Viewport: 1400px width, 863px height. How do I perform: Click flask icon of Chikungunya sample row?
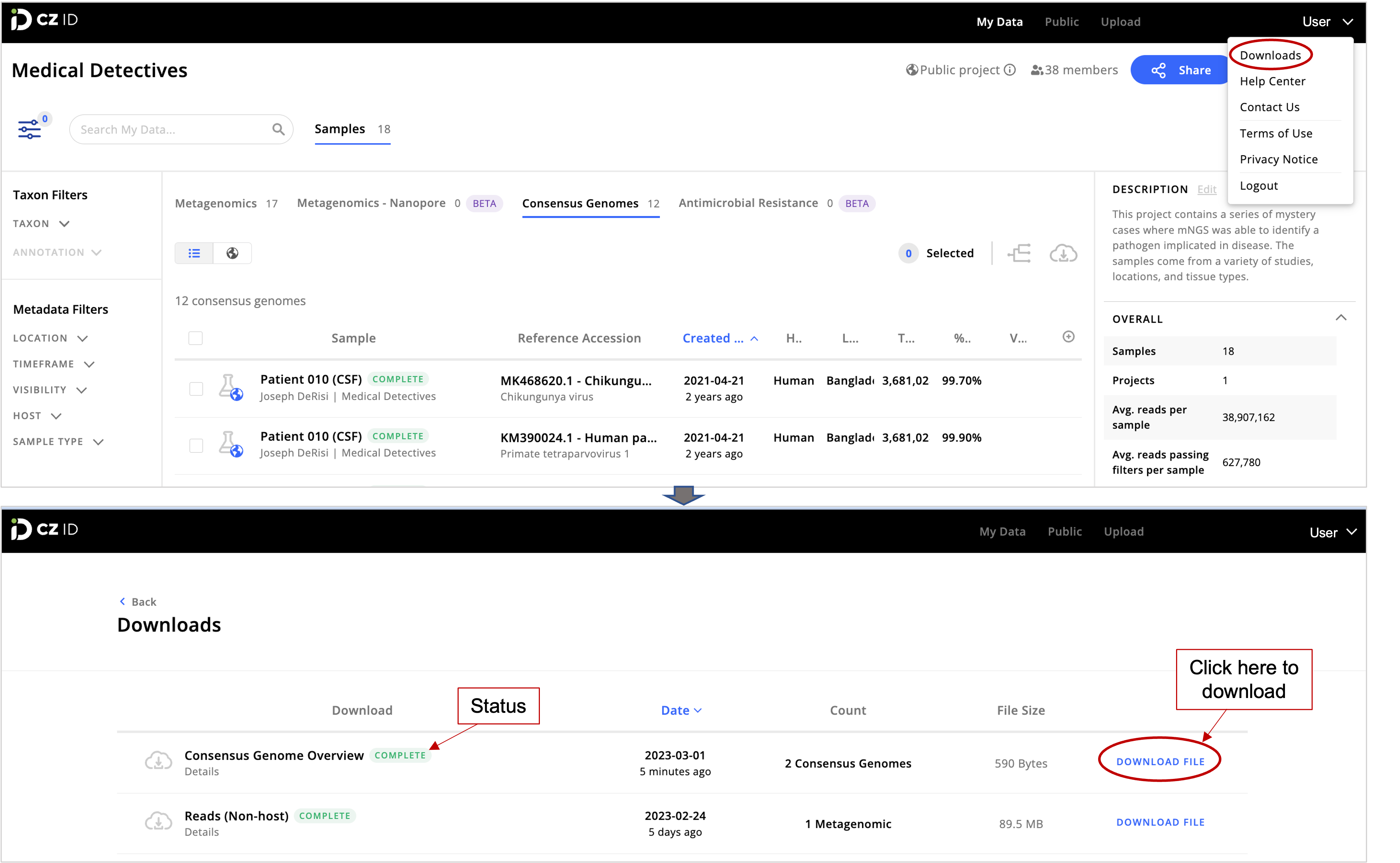(230, 387)
